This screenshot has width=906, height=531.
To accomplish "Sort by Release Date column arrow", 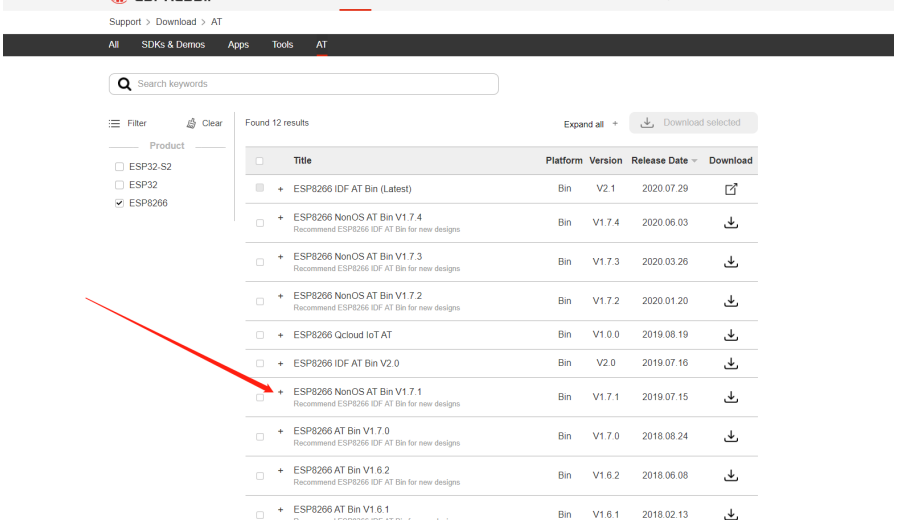I will [695, 161].
